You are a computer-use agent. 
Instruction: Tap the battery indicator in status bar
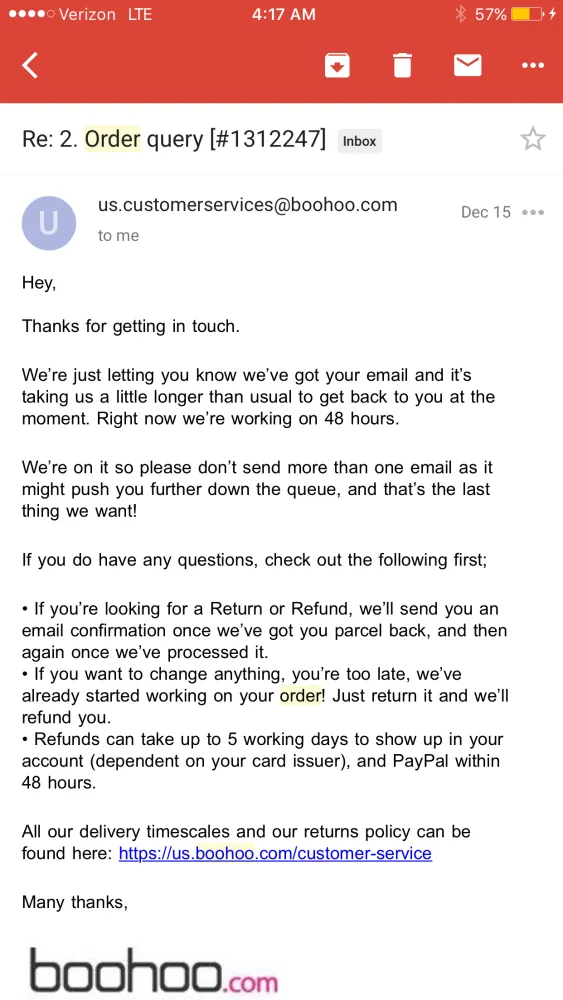529,14
